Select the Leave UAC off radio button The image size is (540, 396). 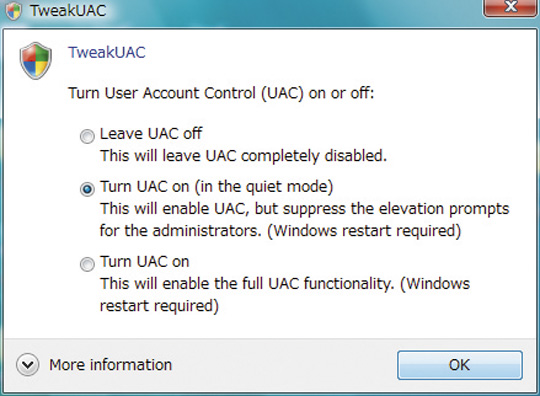point(87,136)
